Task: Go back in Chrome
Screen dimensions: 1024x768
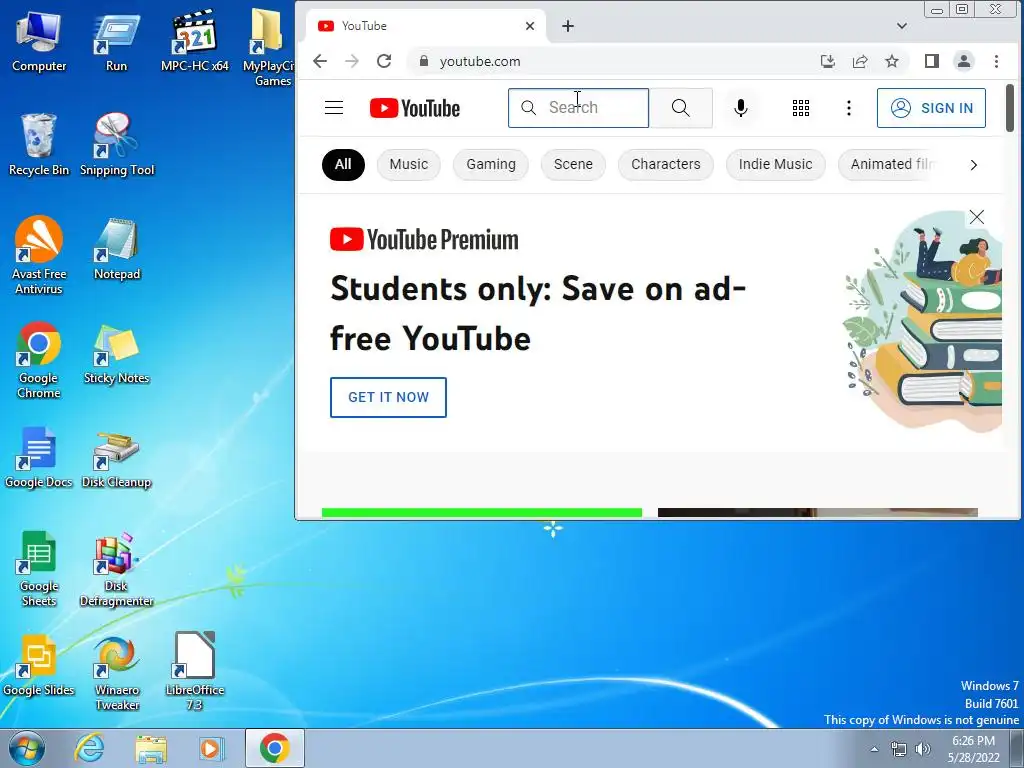Action: 320,61
